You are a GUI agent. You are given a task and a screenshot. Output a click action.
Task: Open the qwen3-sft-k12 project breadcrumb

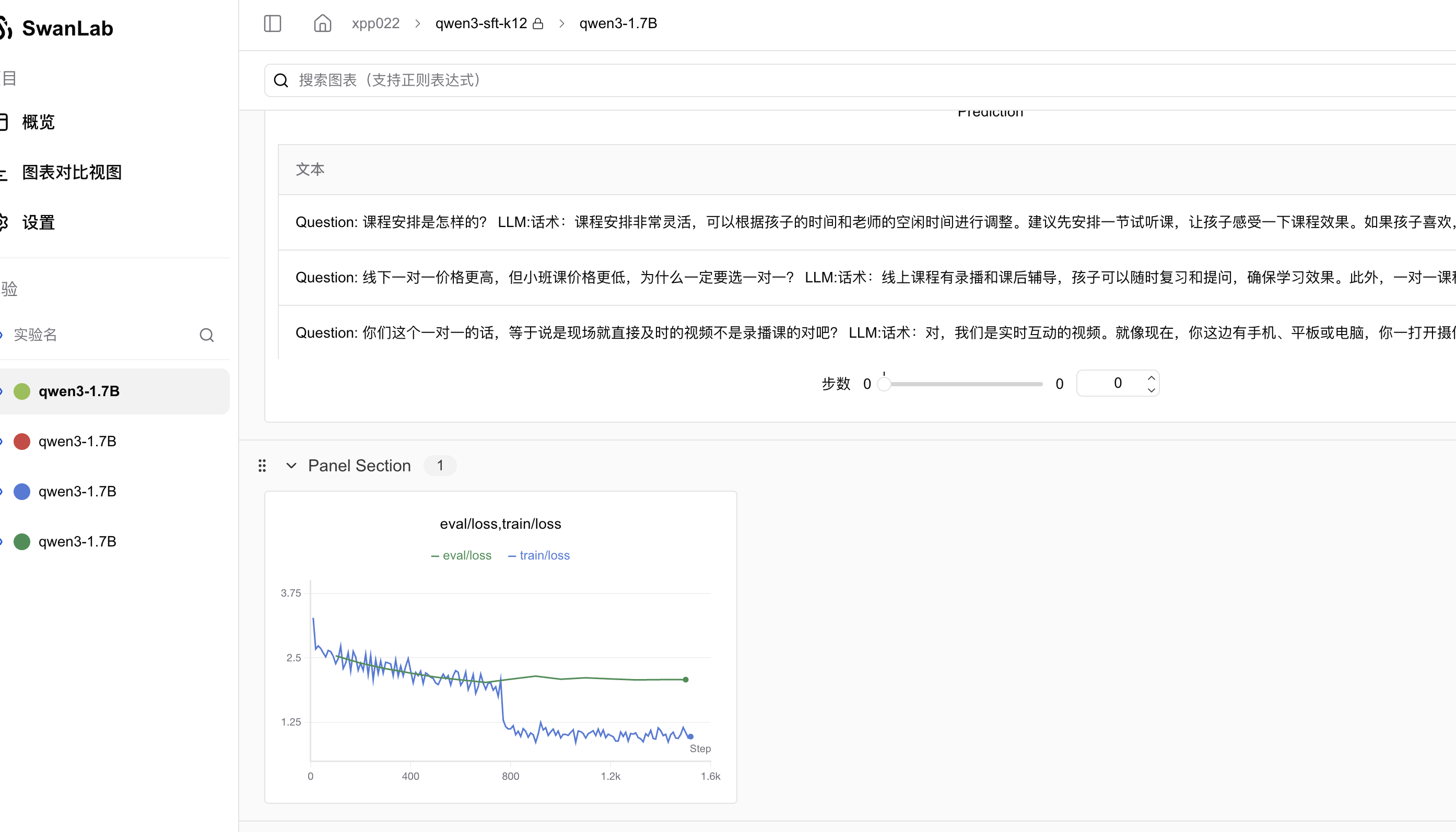point(482,23)
